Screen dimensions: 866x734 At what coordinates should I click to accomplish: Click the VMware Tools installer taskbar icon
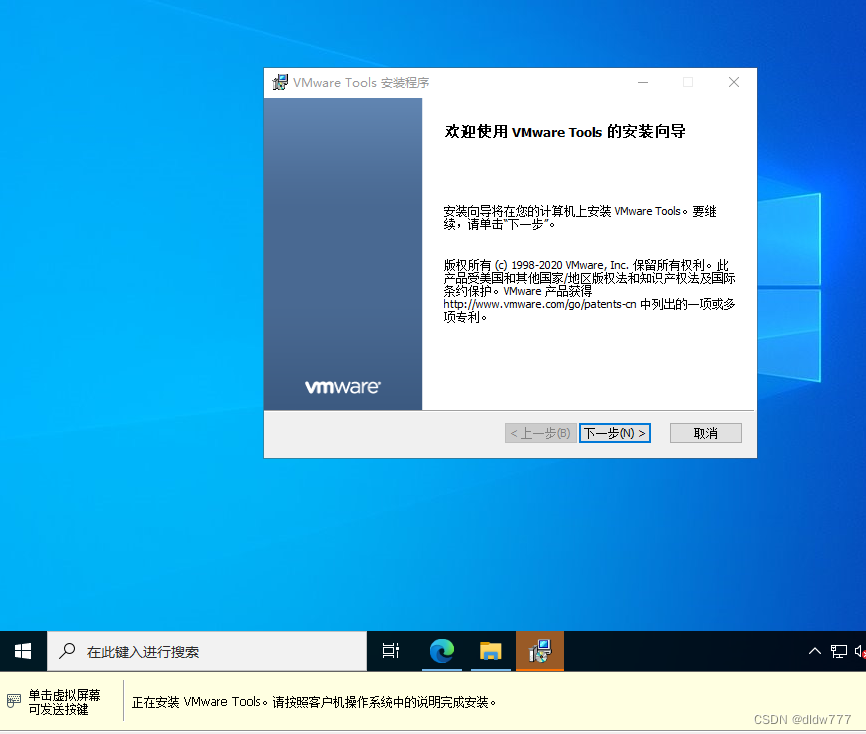pos(540,651)
